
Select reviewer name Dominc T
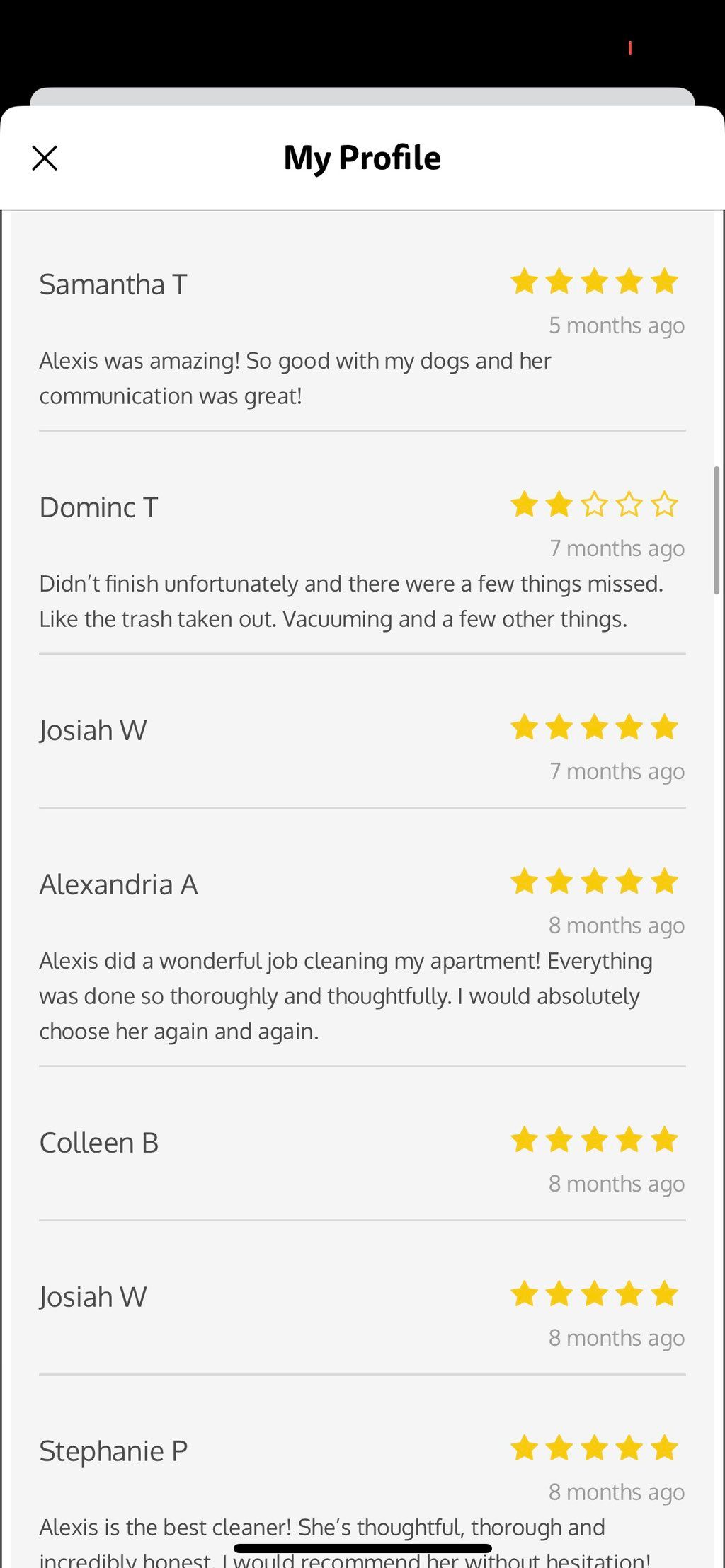98,507
